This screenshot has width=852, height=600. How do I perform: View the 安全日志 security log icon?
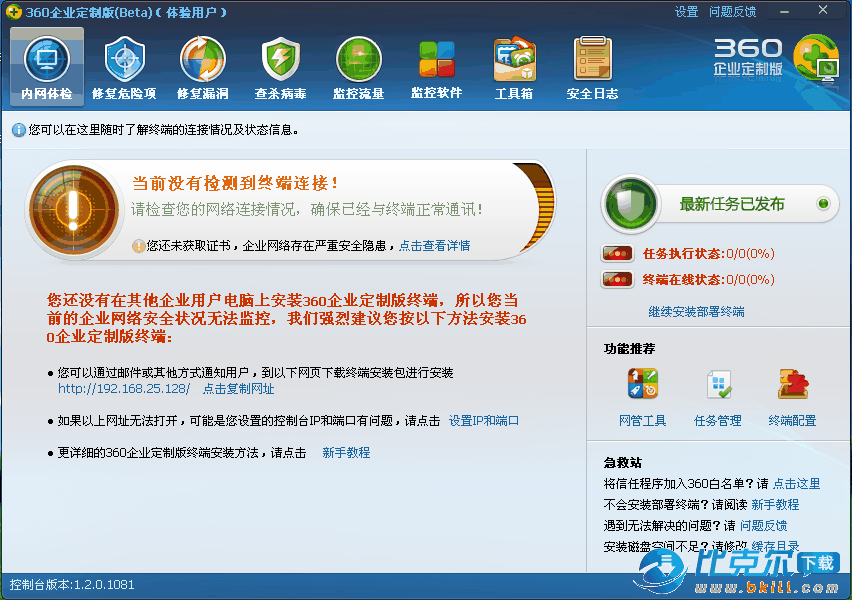click(592, 67)
